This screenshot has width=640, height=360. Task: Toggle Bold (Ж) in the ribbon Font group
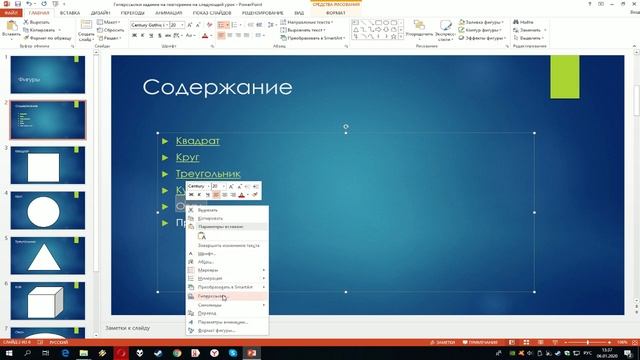(x=134, y=36)
